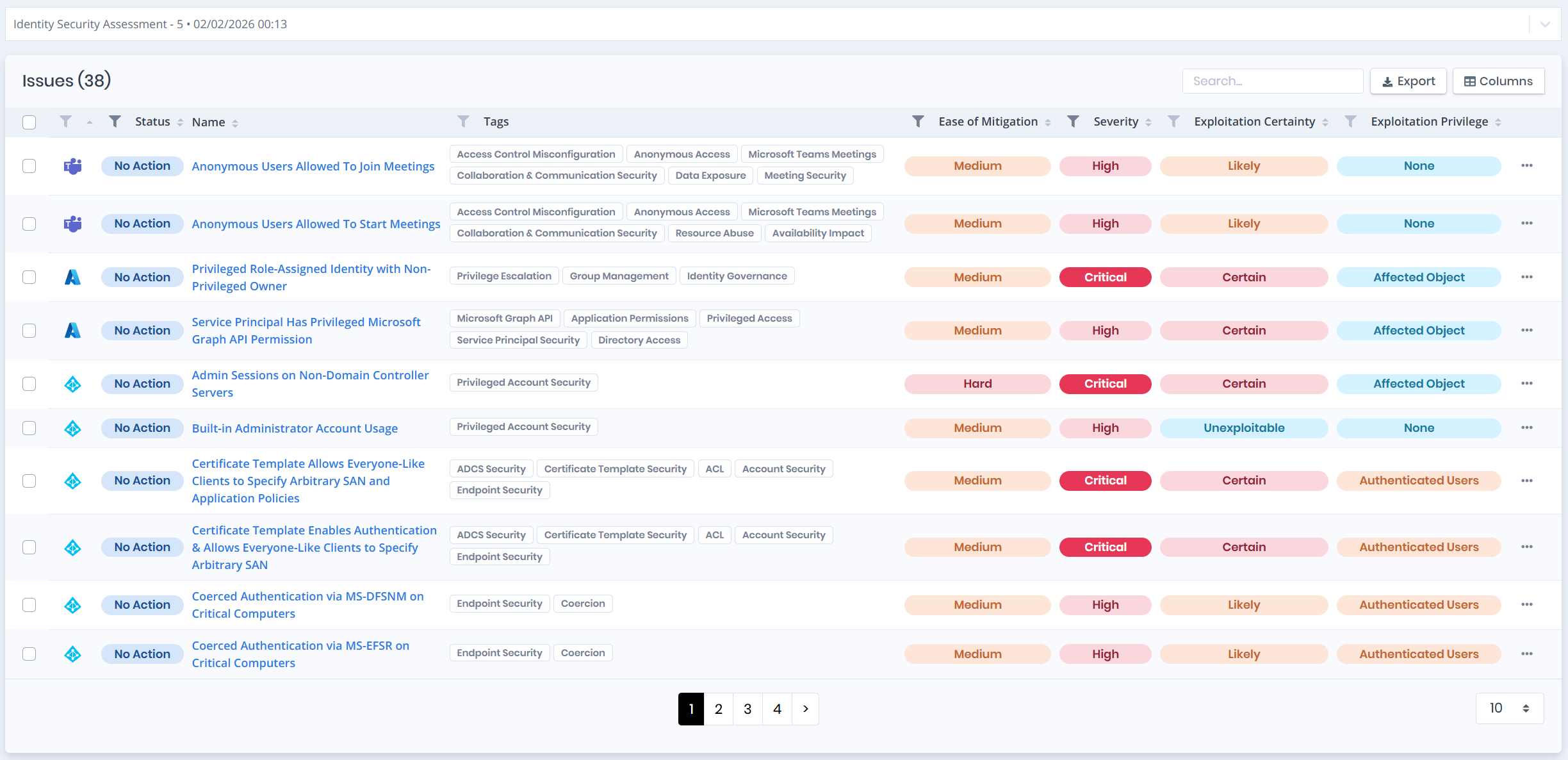Click the Active Directory icon on Admin Sessions issue row
The width and height of the screenshot is (1568, 760).
72,384
